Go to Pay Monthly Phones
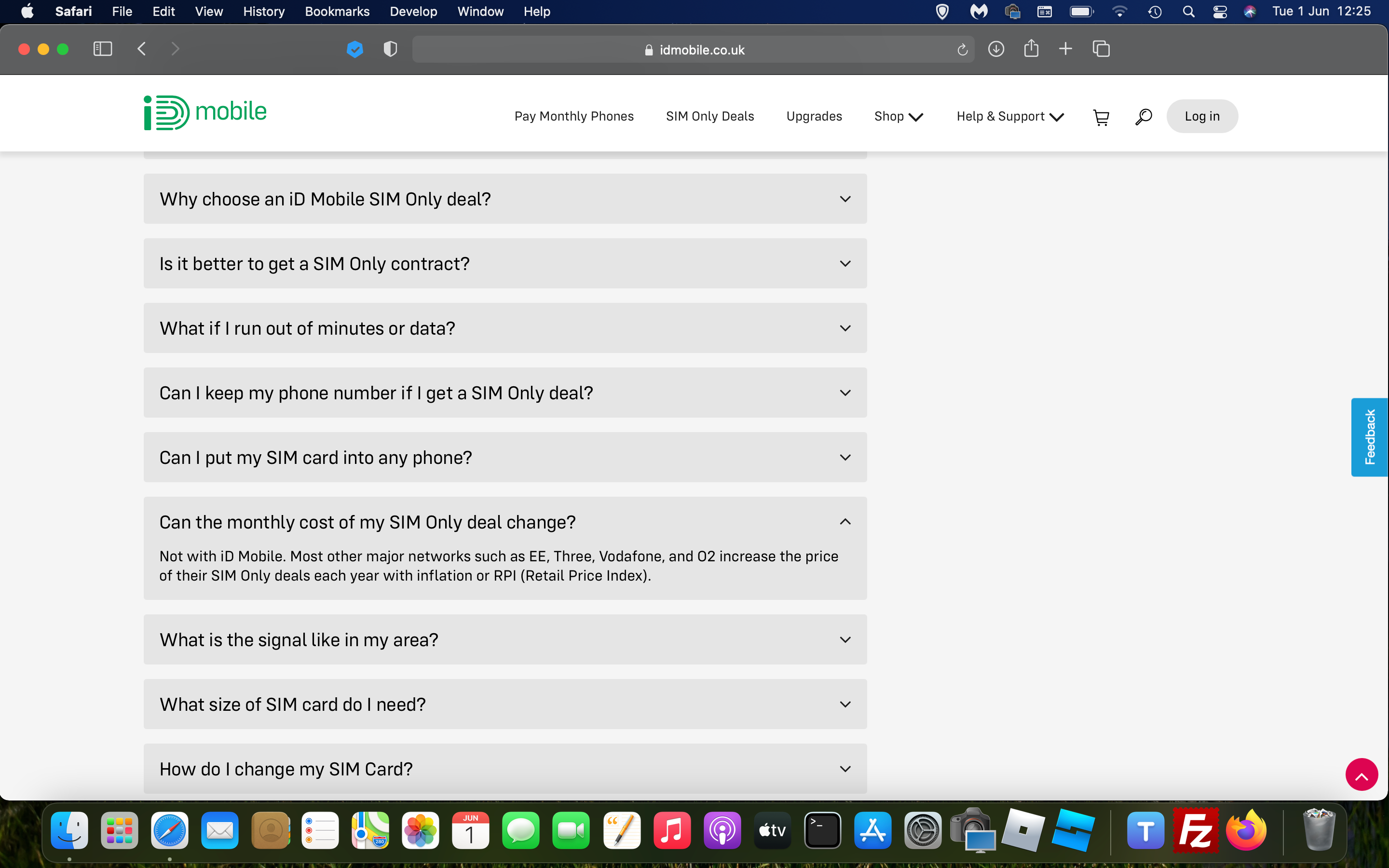 point(574,117)
